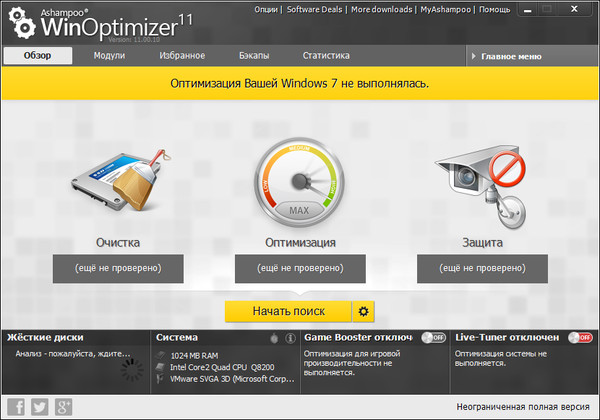Open the Facebook page icon
The height and width of the screenshot is (420, 600).
[16, 407]
